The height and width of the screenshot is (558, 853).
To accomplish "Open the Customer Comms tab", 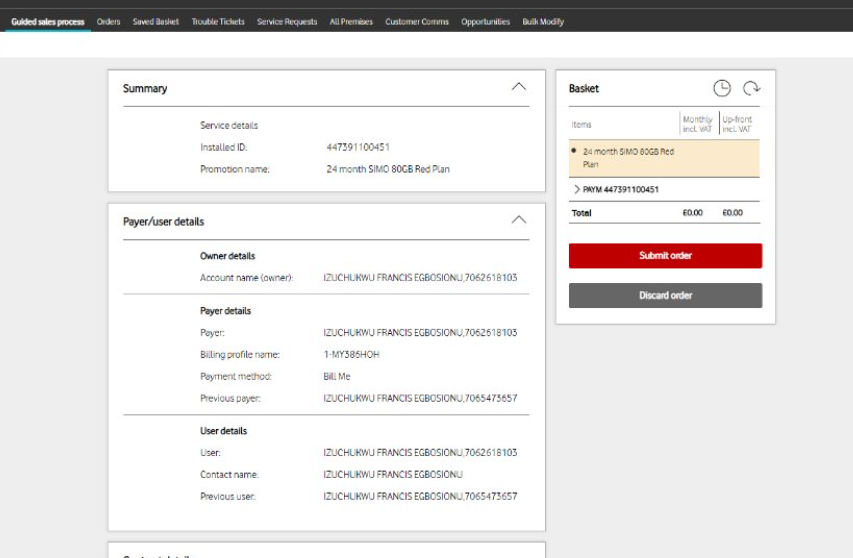I will point(417,22).
